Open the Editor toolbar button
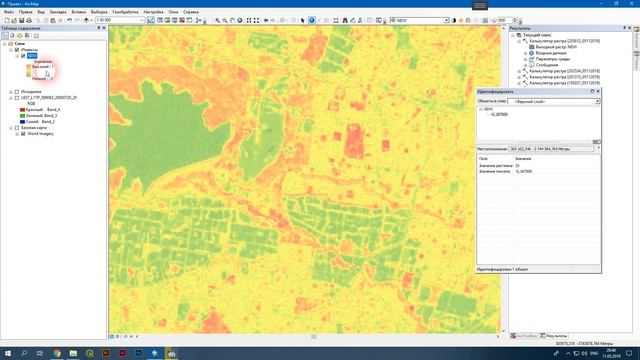 click(x=150, y=20)
